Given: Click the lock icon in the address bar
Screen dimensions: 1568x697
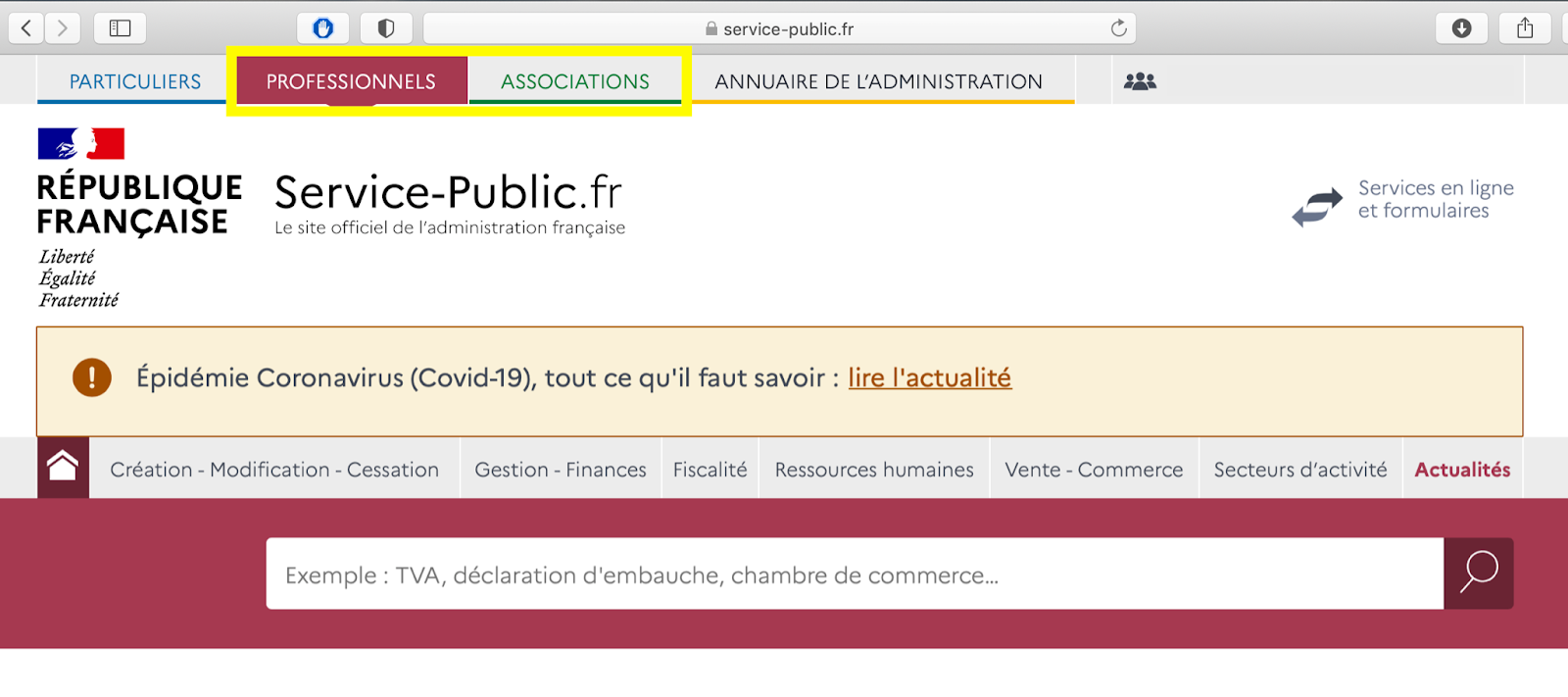Looking at the screenshot, I should (711, 29).
